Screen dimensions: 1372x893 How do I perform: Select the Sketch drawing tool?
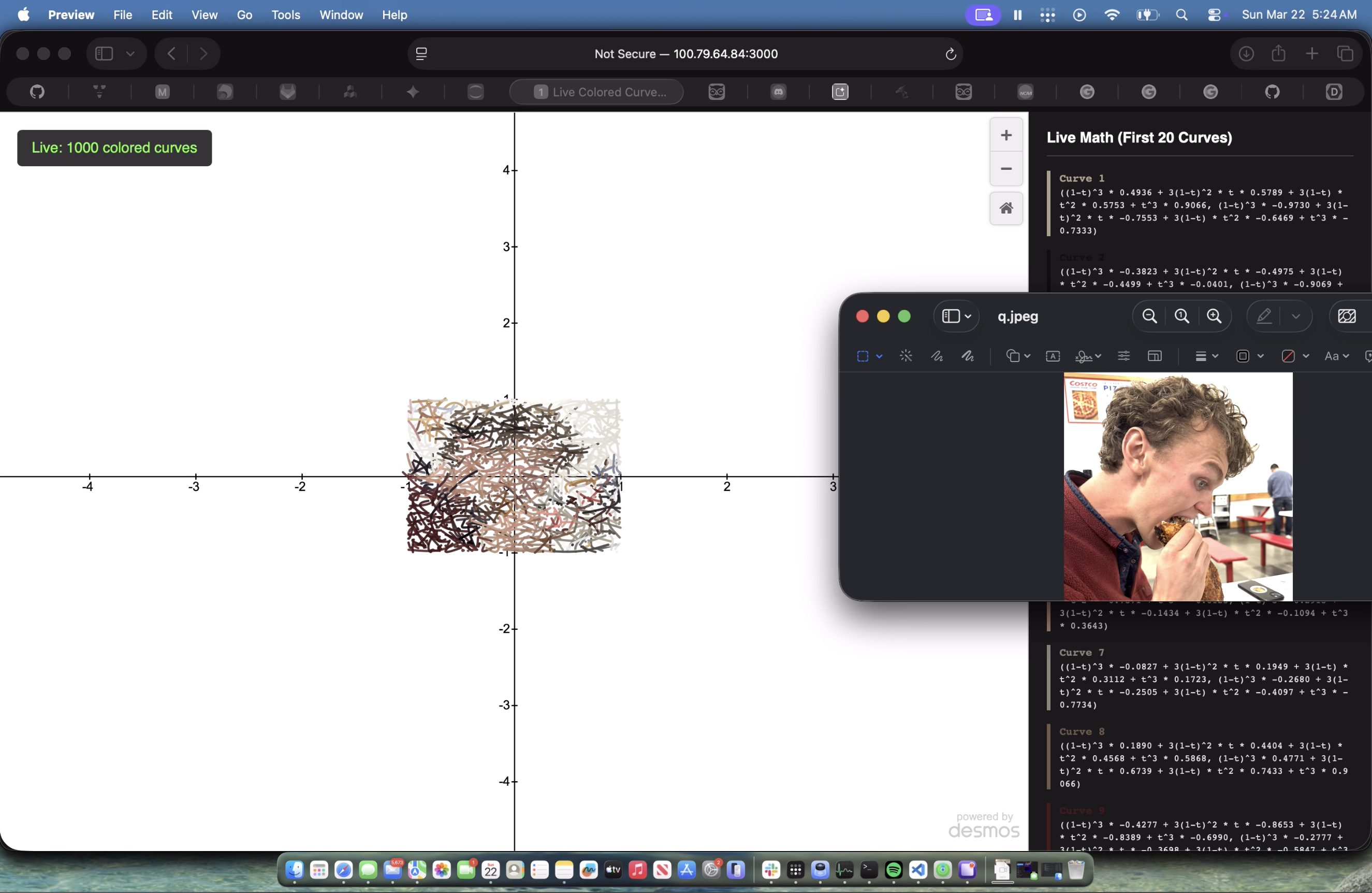[937, 356]
